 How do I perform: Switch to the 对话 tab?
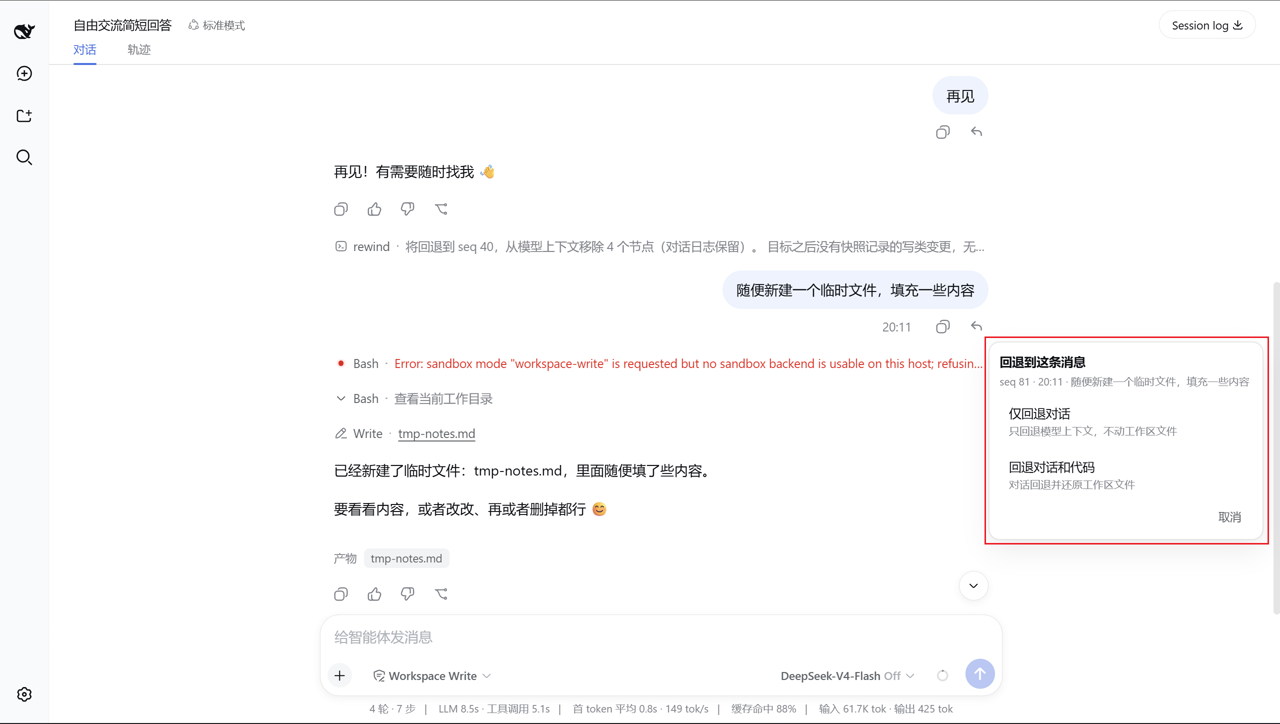coord(85,50)
